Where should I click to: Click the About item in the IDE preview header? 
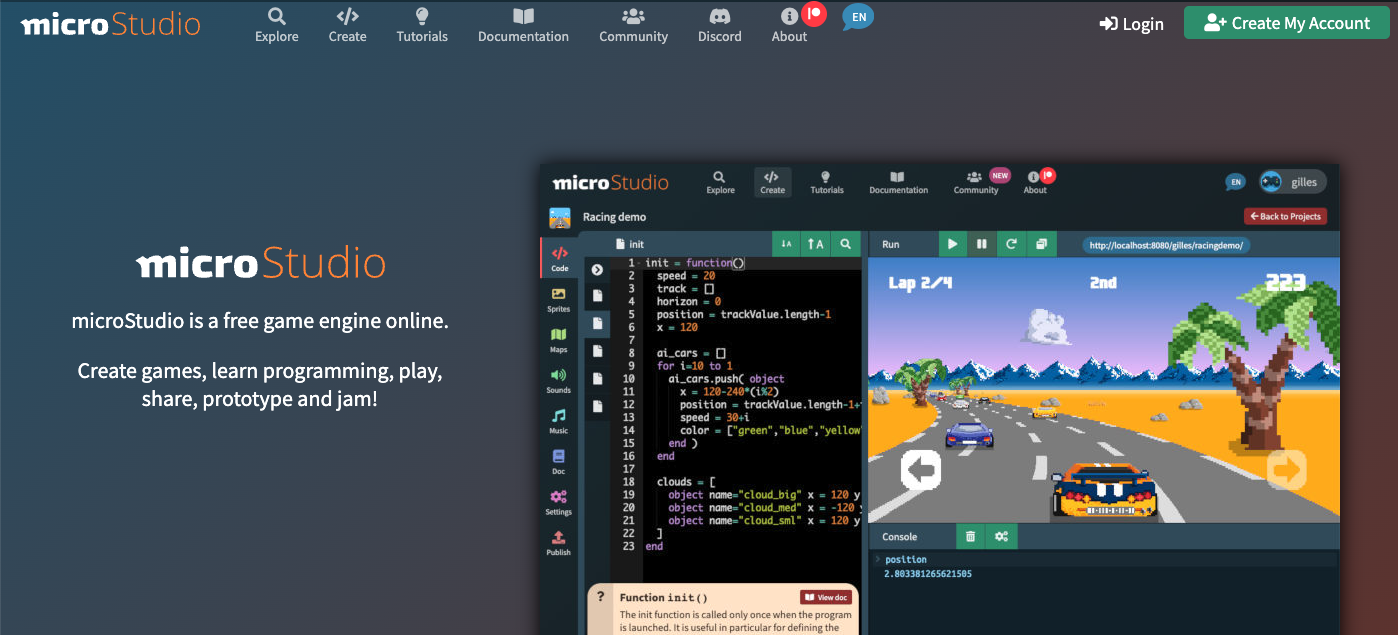click(1035, 182)
